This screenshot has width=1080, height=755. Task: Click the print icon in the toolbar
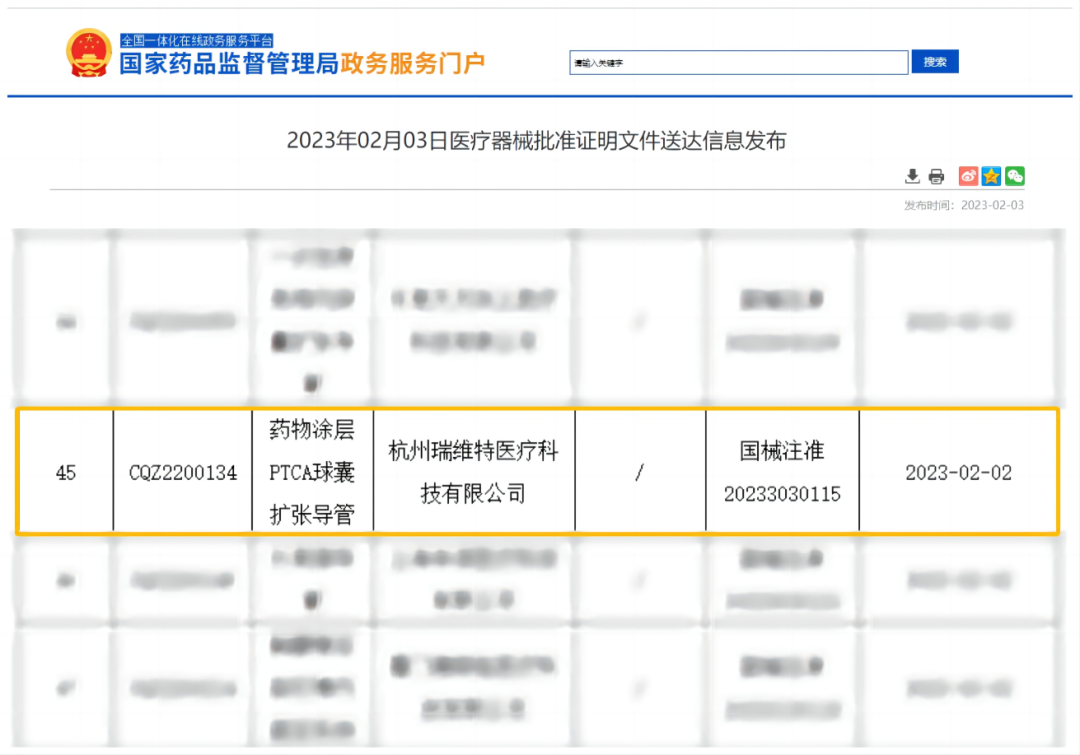[936, 176]
